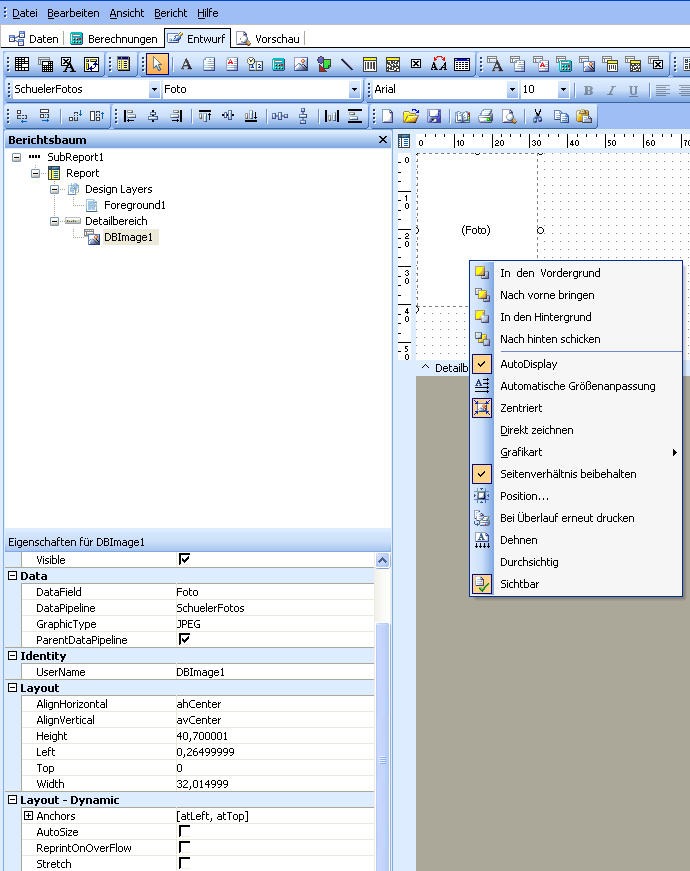Create a new report
This screenshot has width=690, height=871.
point(387,116)
